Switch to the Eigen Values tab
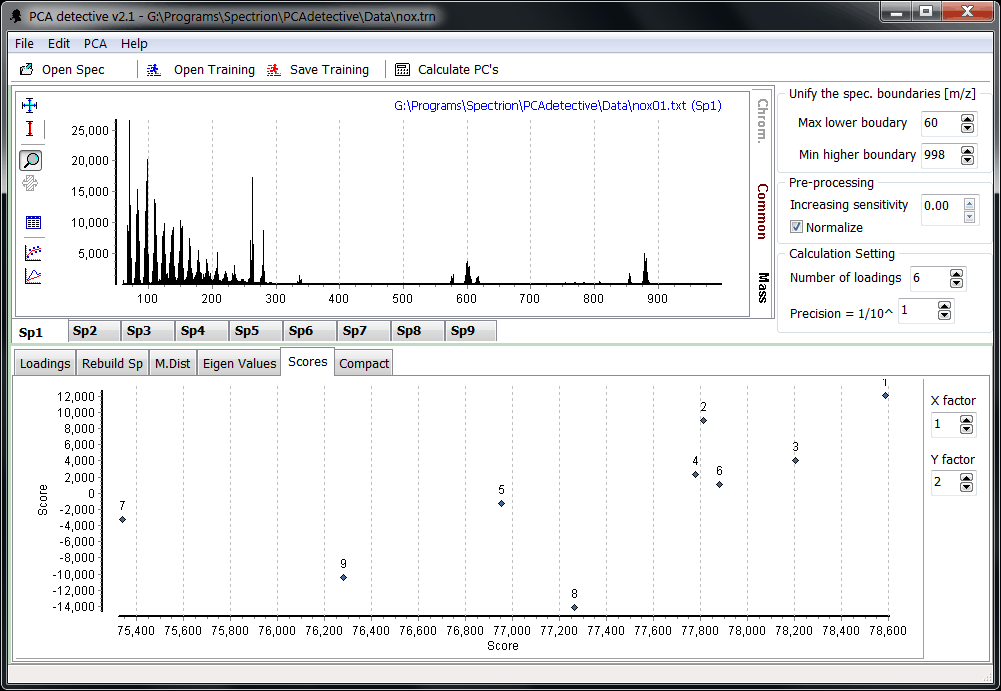1001x691 pixels. (x=239, y=363)
